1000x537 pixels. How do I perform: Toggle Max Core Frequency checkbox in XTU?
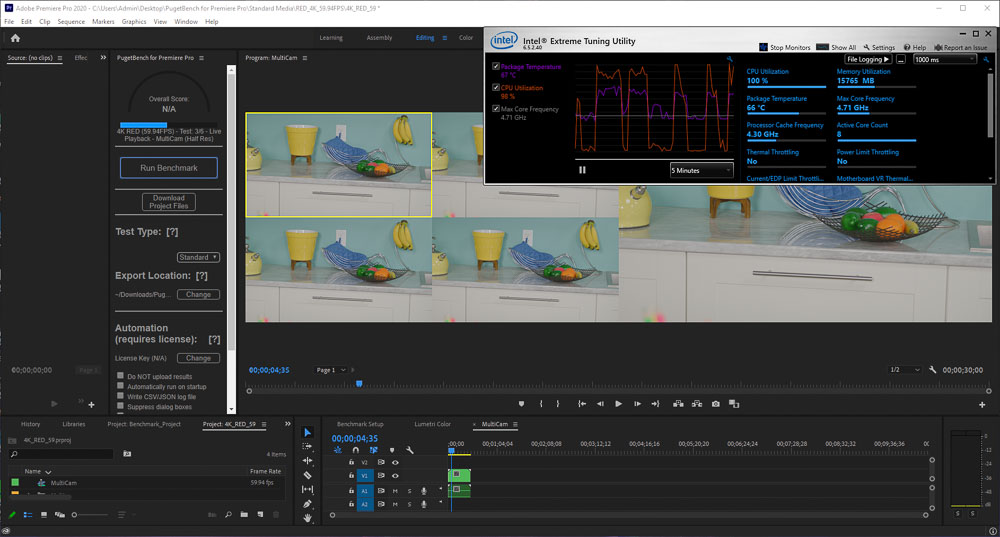pyautogui.click(x=496, y=109)
